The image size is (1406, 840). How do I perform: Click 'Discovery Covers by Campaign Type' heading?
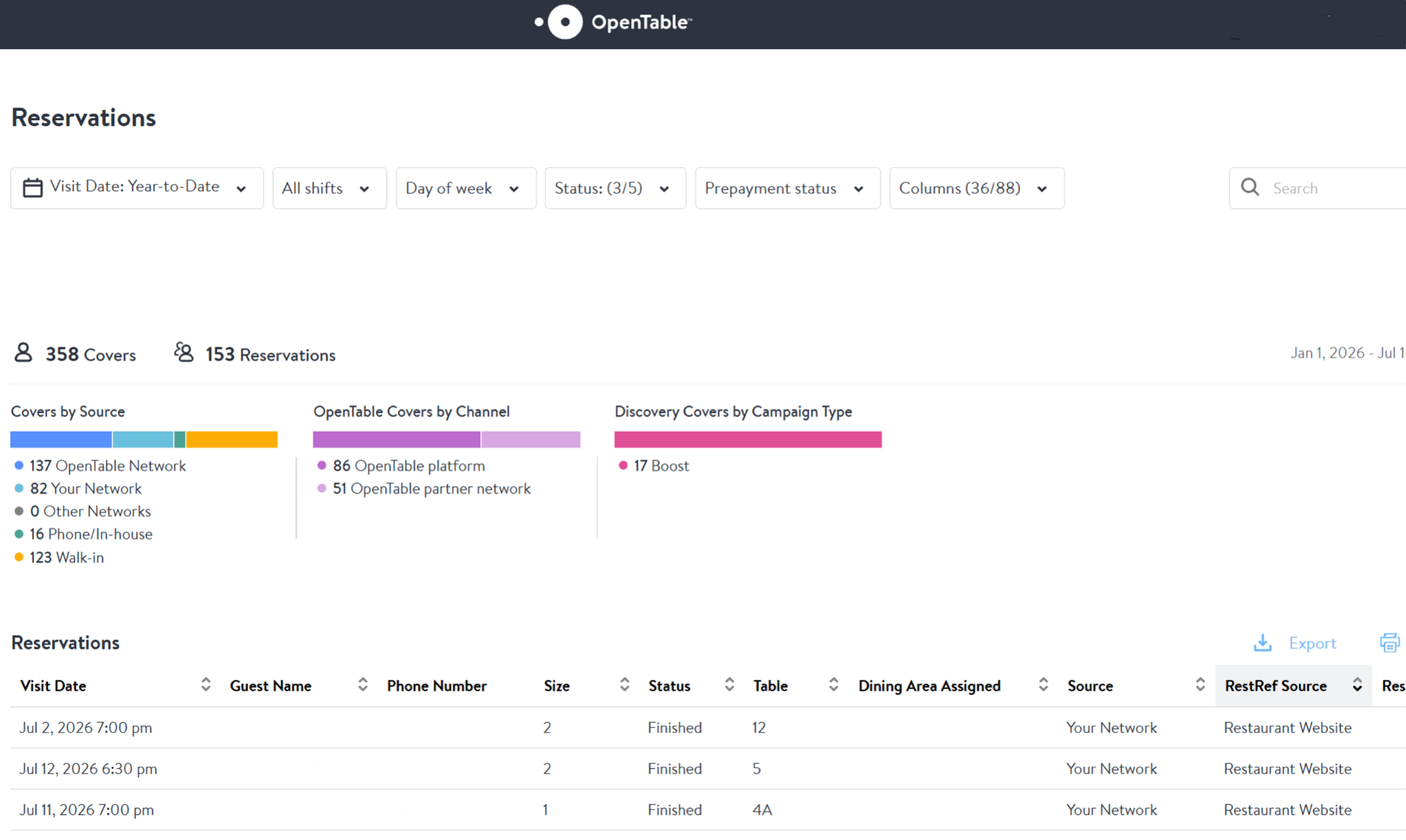(733, 412)
